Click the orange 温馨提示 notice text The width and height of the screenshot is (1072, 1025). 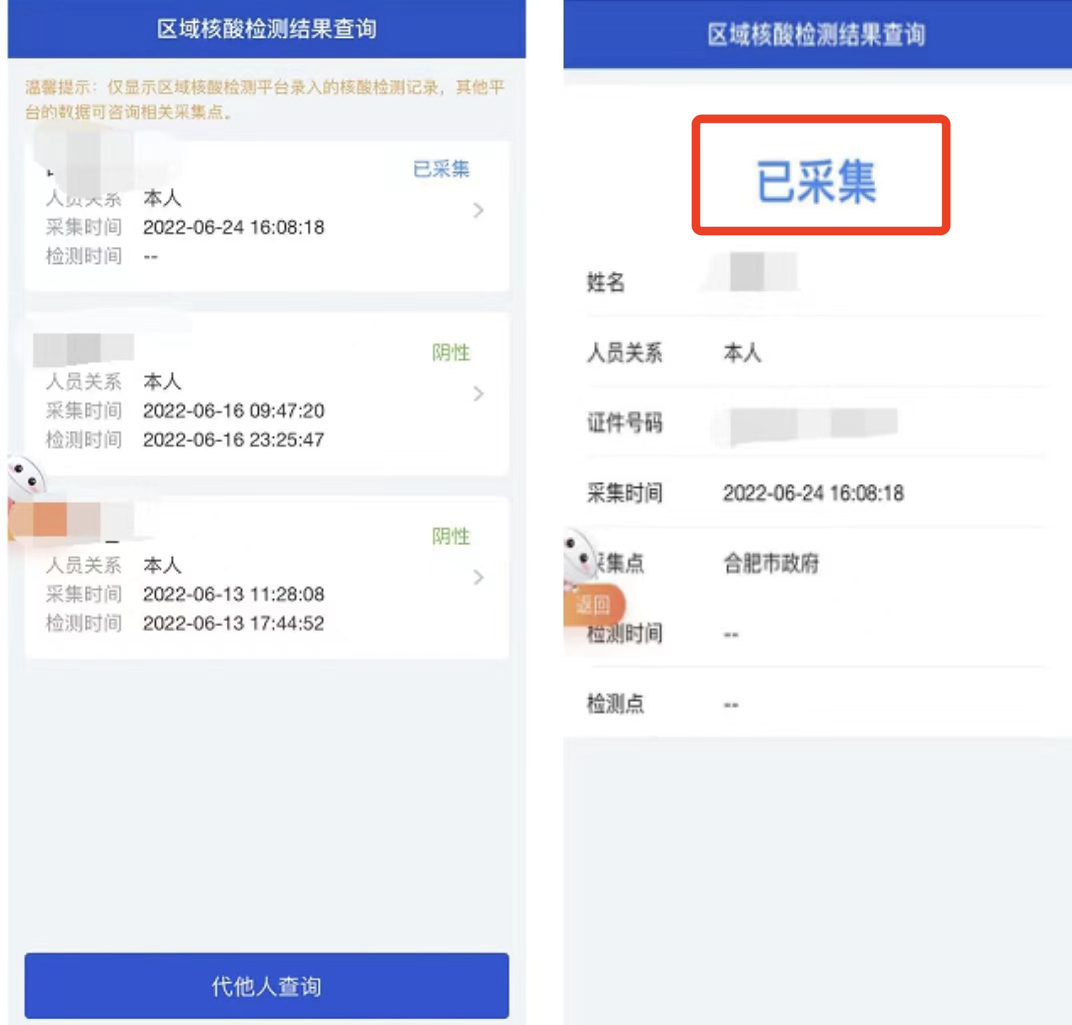(265, 99)
